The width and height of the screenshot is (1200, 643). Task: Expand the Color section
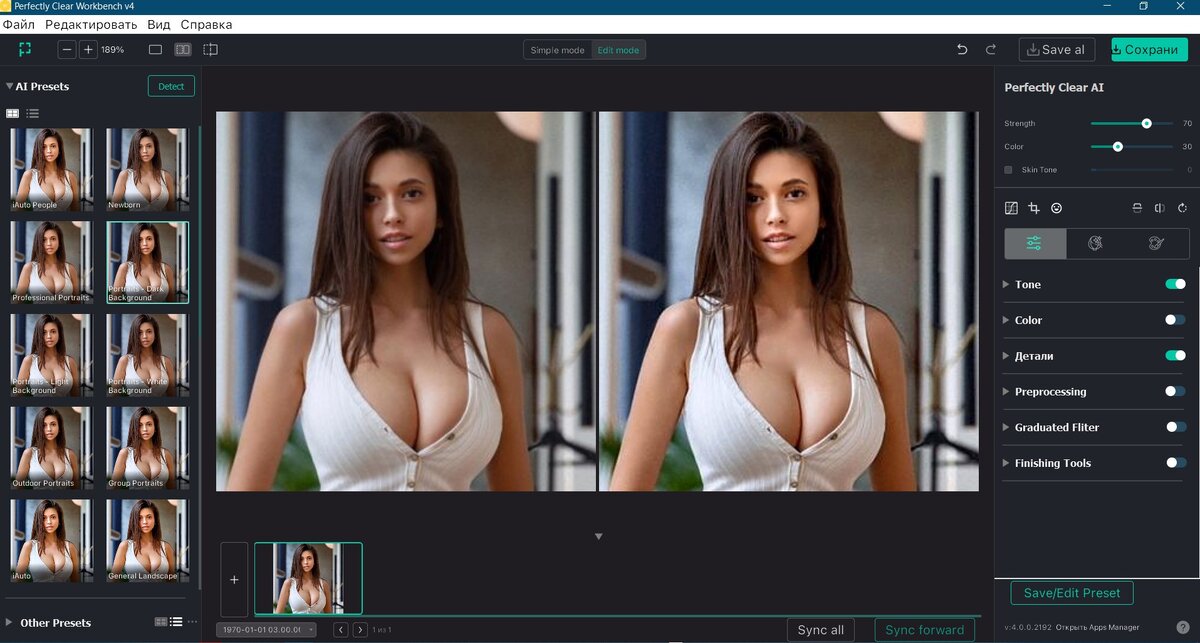1006,320
